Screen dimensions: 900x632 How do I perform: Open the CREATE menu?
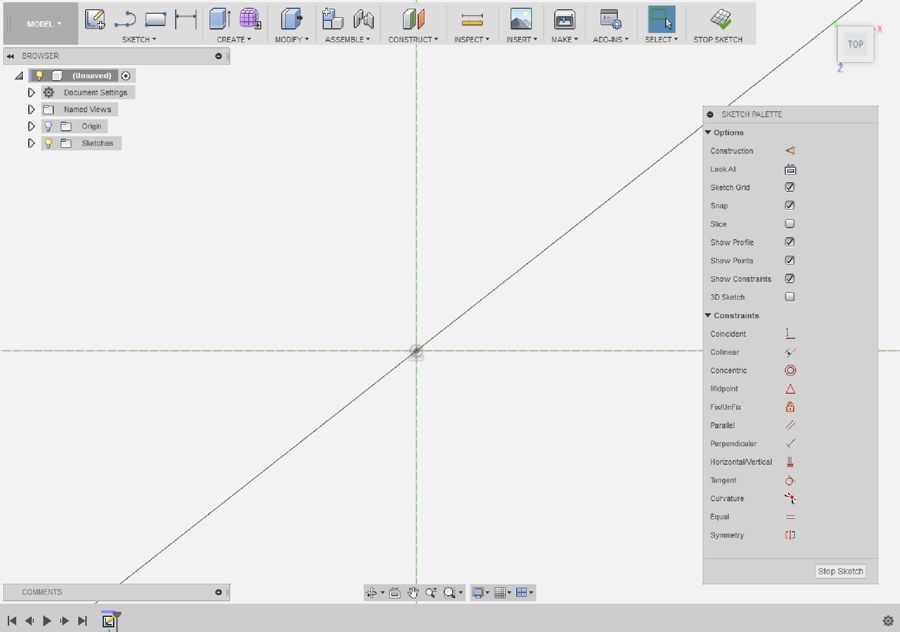[x=234, y=39]
